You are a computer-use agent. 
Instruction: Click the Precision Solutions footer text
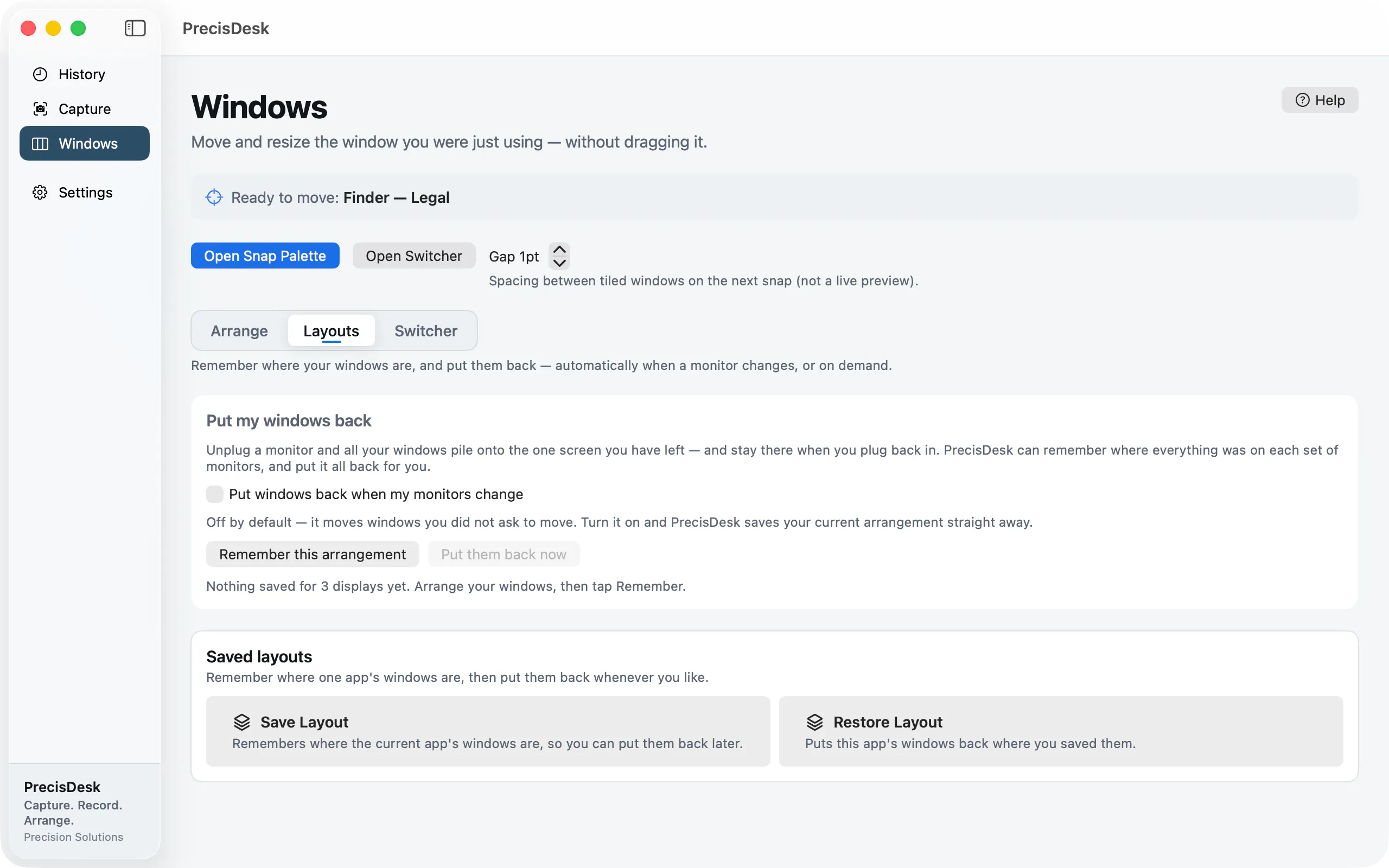tap(73, 837)
